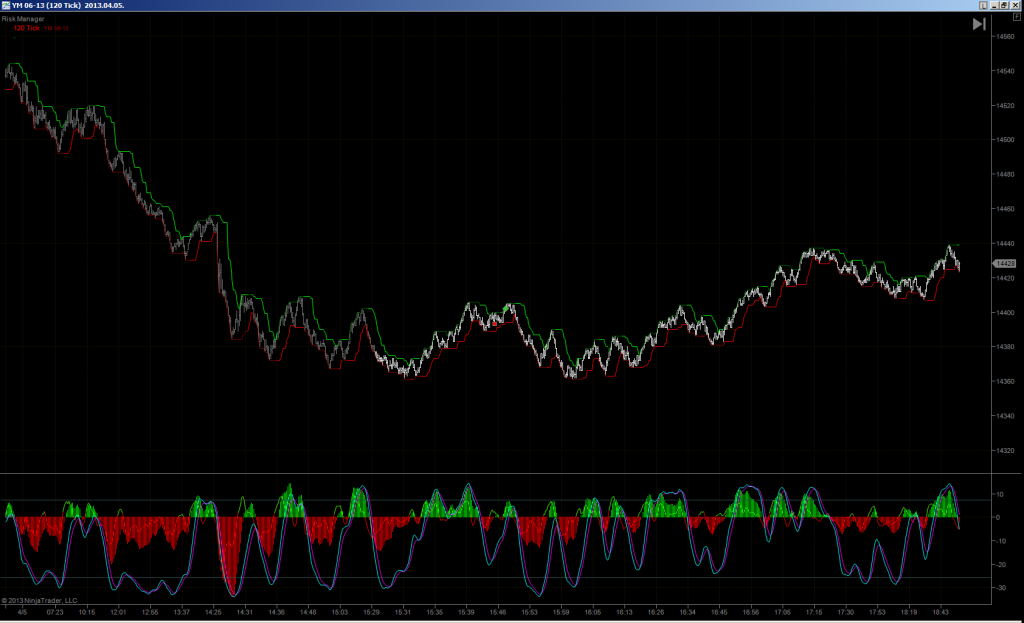1024x623 pixels.
Task: Click the 12:01 time axis label
Action: (x=118, y=613)
